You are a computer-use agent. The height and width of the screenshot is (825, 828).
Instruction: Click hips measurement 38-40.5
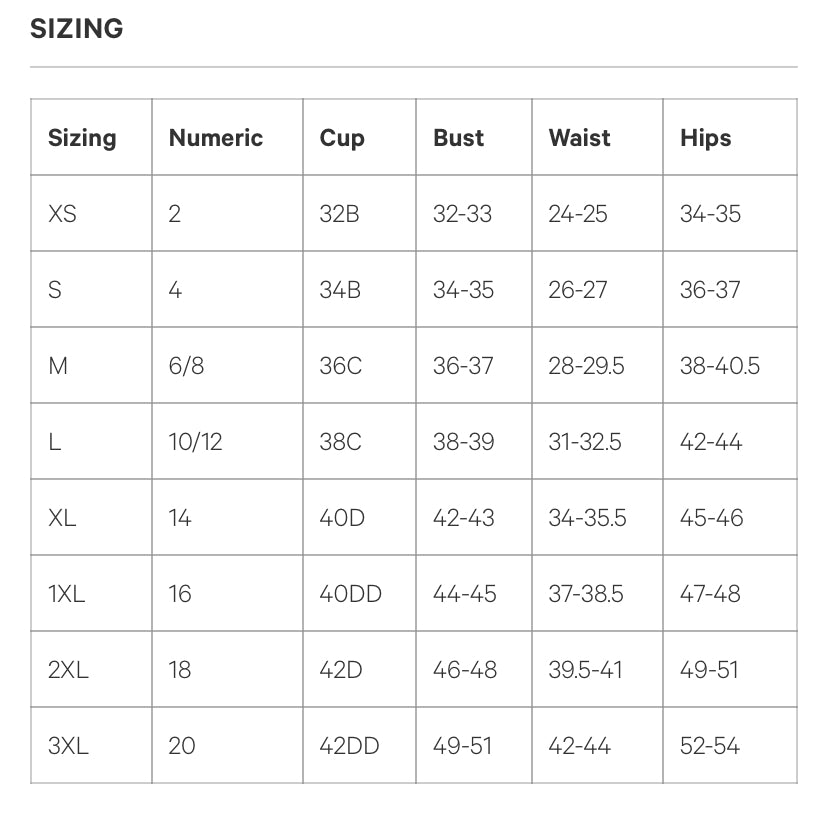(720, 366)
